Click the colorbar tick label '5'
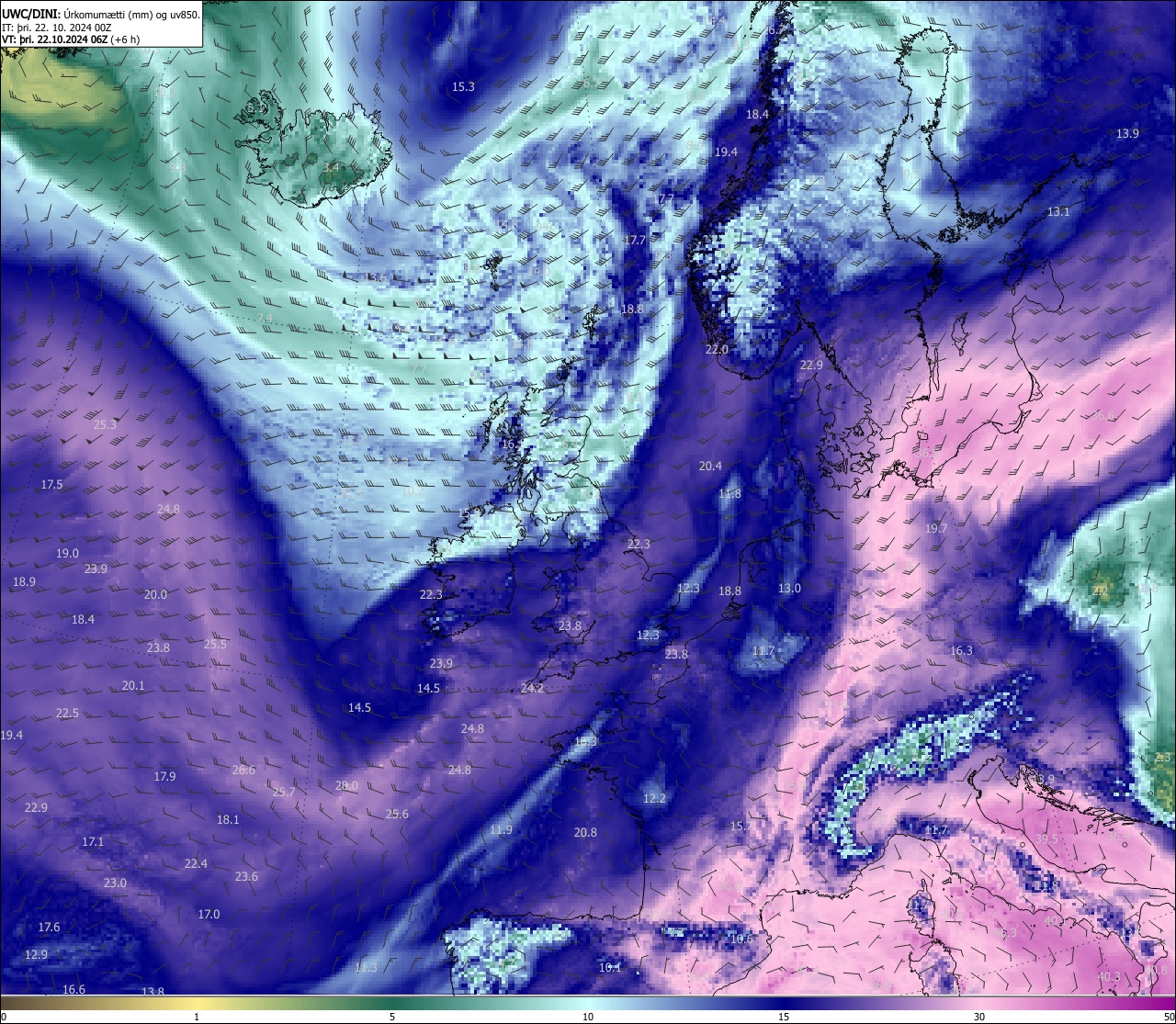The width and height of the screenshot is (1176, 1024). (x=392, y=1017)
